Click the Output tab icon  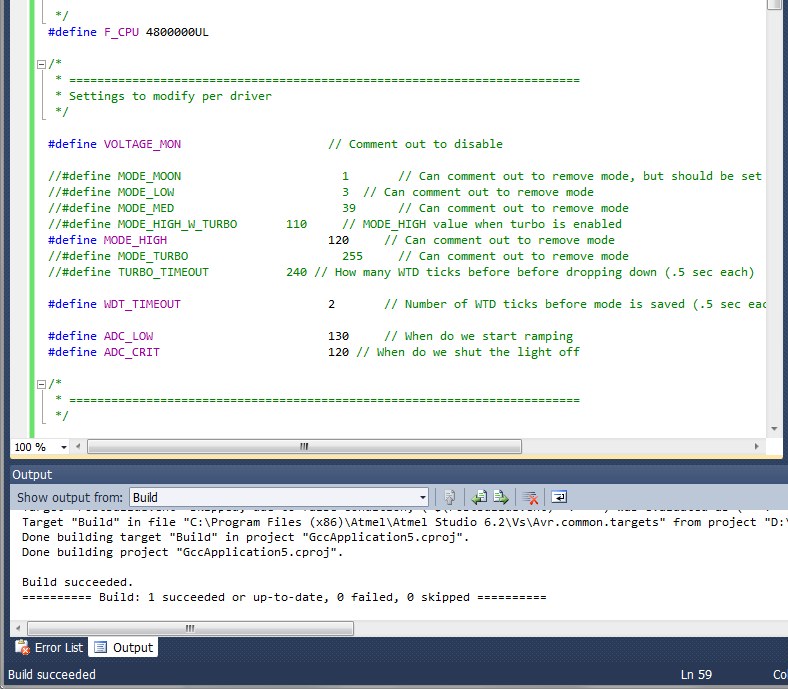[101, 647]
